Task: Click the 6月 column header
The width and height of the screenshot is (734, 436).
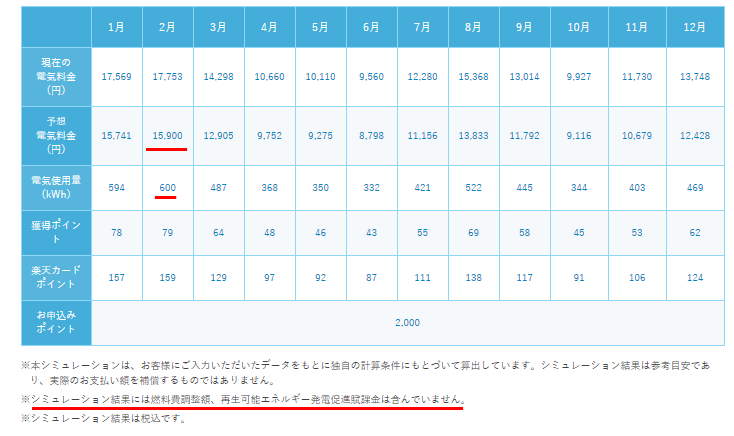Action: coord(372,27)
